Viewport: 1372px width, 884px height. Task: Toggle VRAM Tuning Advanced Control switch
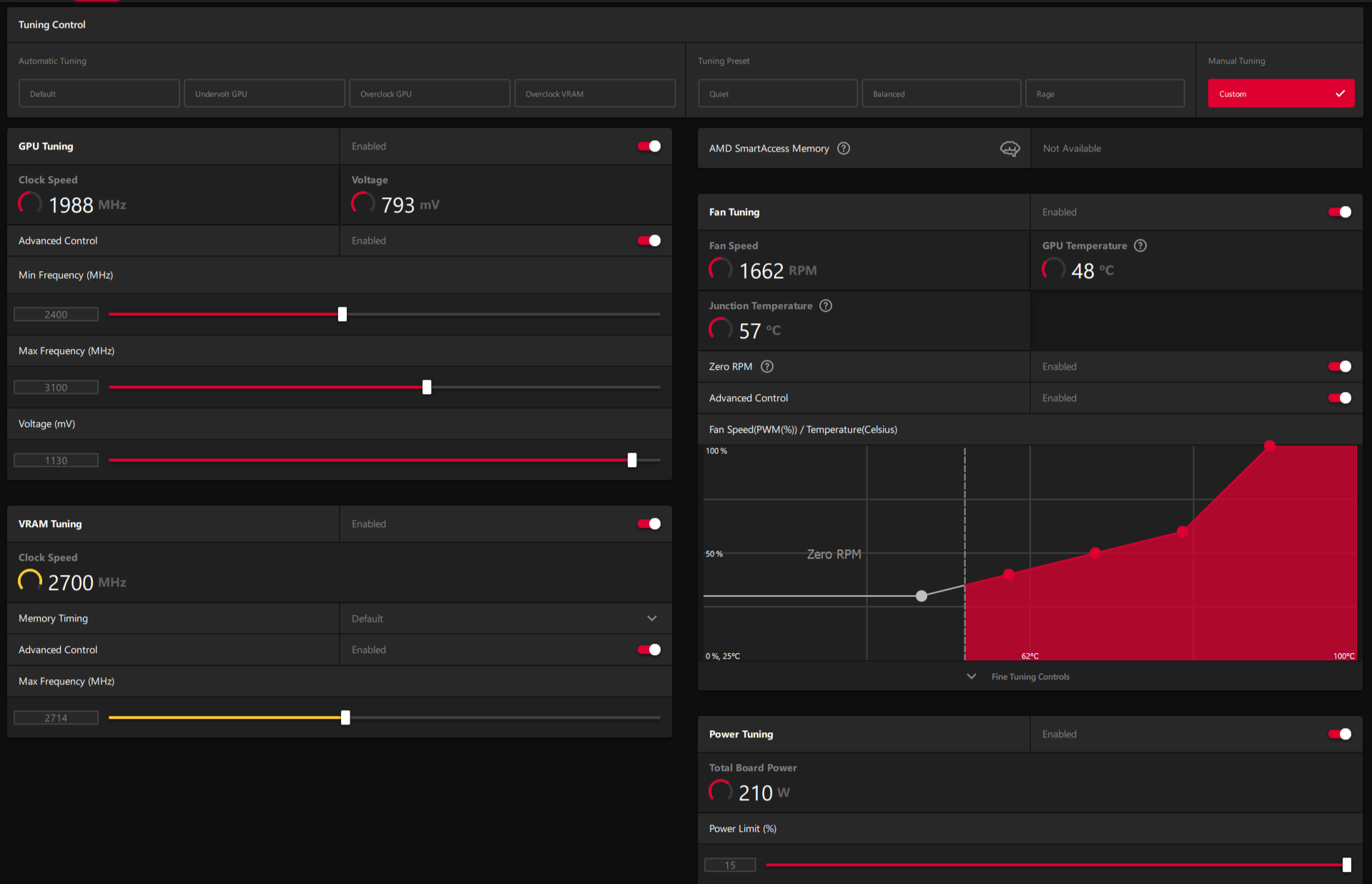tap(648, 649)
